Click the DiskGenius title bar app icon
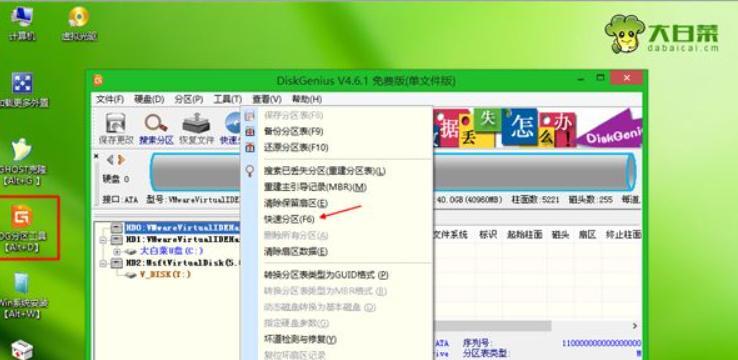Image resolution: width=738 pixels, height=360 pixels. coord(98,80)
